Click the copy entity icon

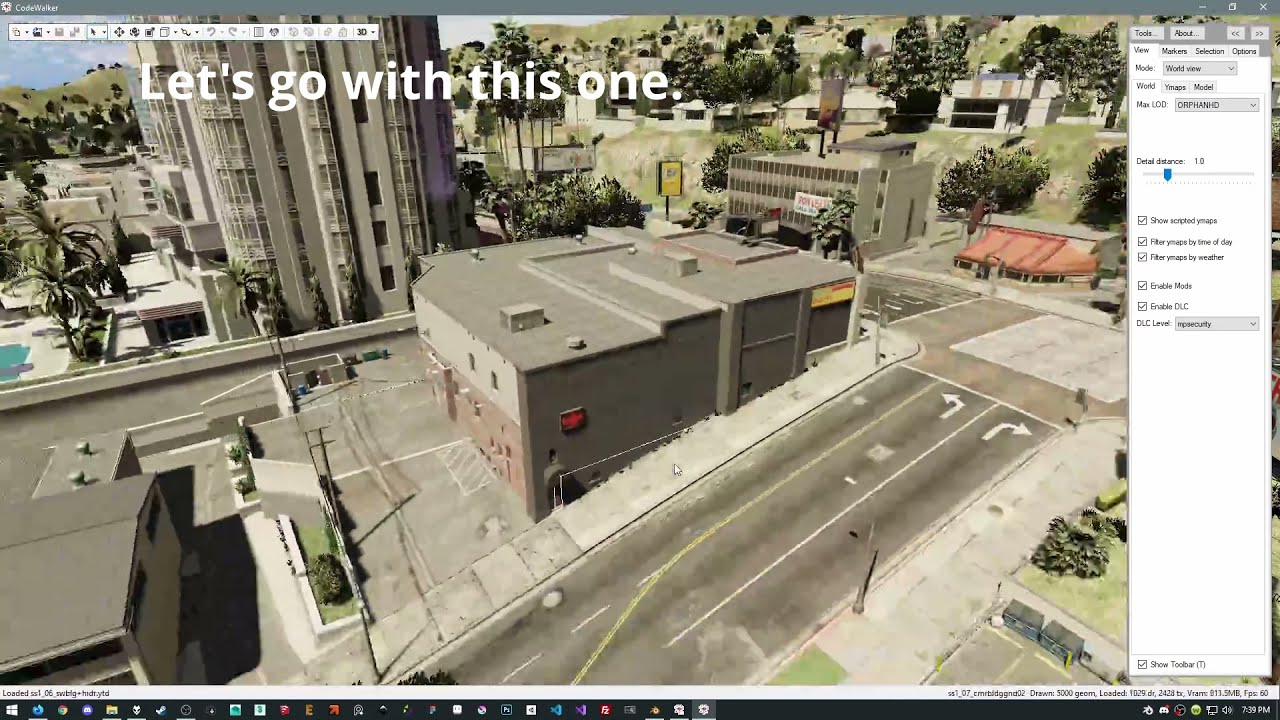328,32
